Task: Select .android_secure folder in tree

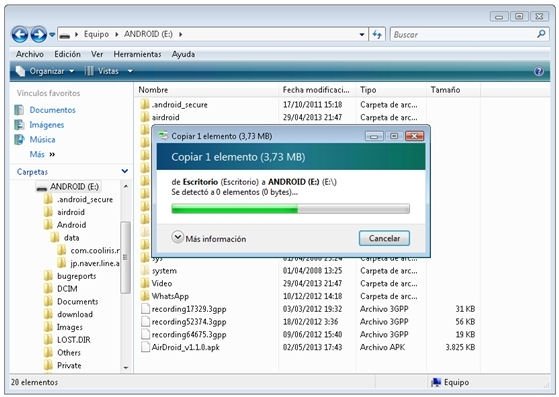Action: tap(85, 200)
